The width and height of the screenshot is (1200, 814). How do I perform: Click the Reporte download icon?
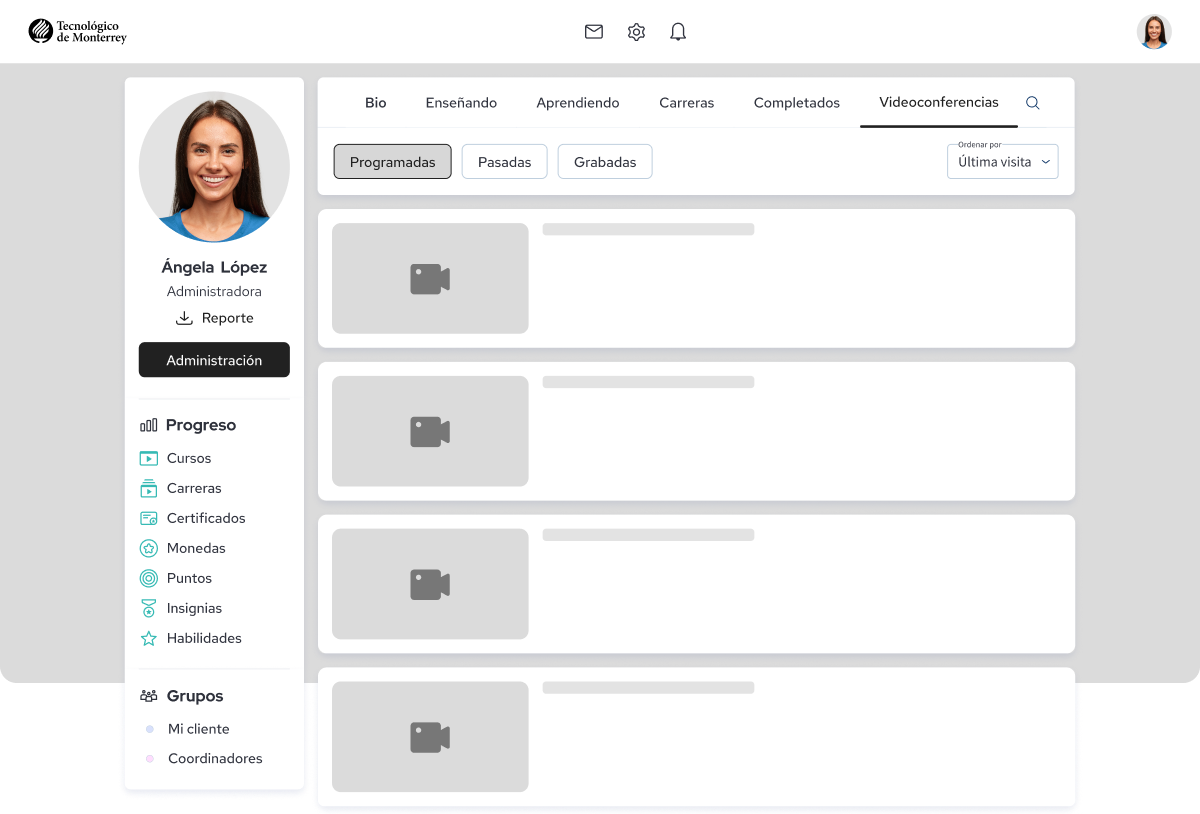point(184,318)
